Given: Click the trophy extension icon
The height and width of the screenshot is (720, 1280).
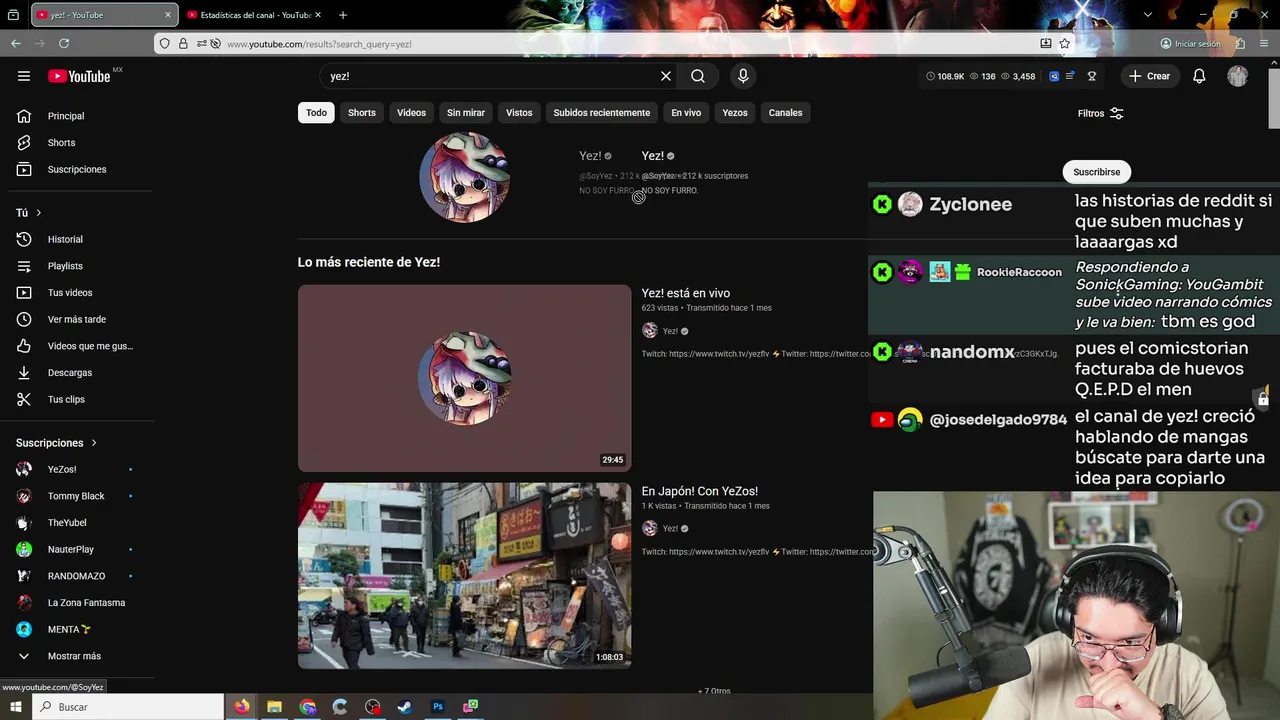Looking at the screenshot, I should pyautogui.click(x=1092, y=76).
